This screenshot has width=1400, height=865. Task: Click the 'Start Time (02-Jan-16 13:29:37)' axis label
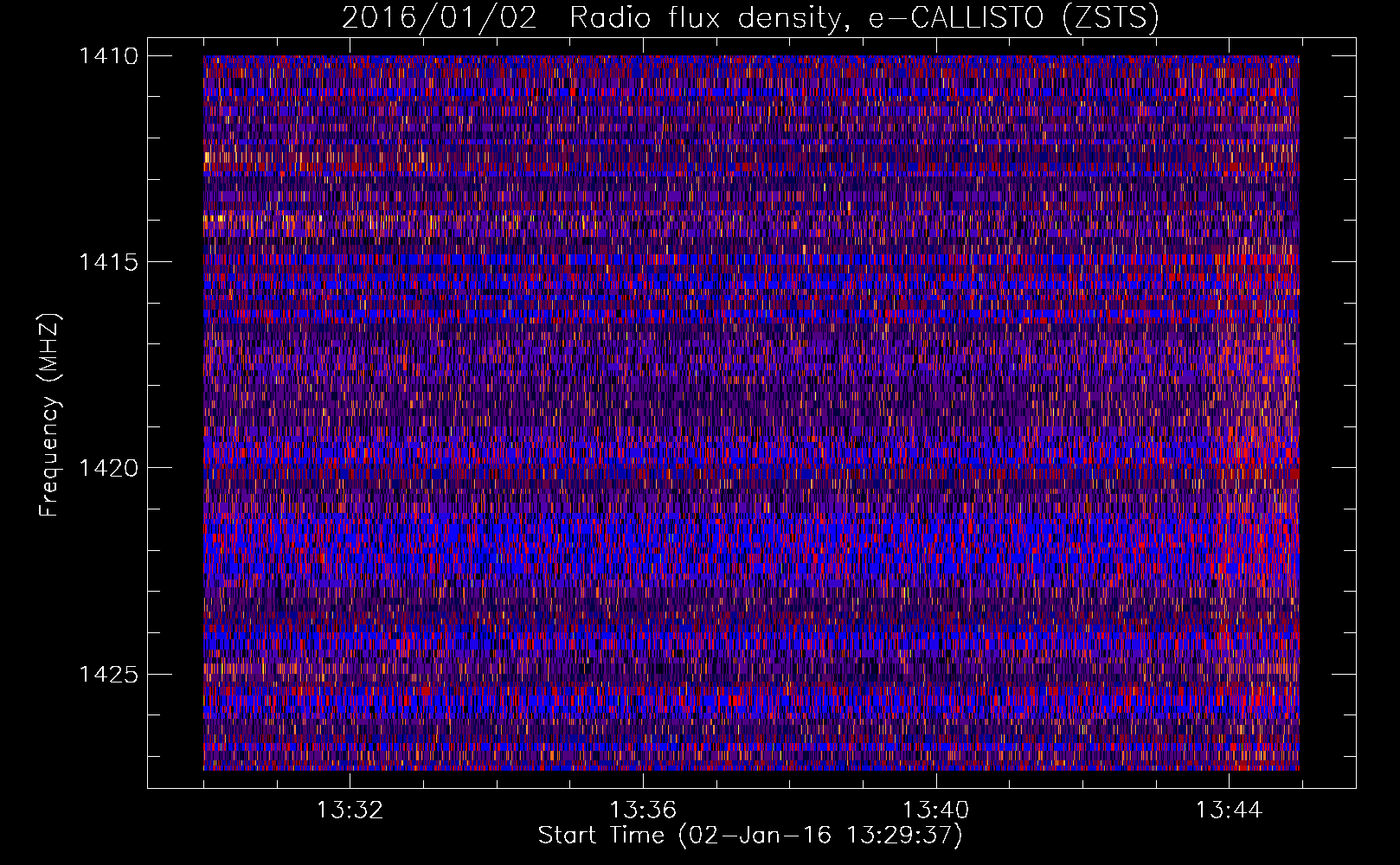tap(750, 836)
